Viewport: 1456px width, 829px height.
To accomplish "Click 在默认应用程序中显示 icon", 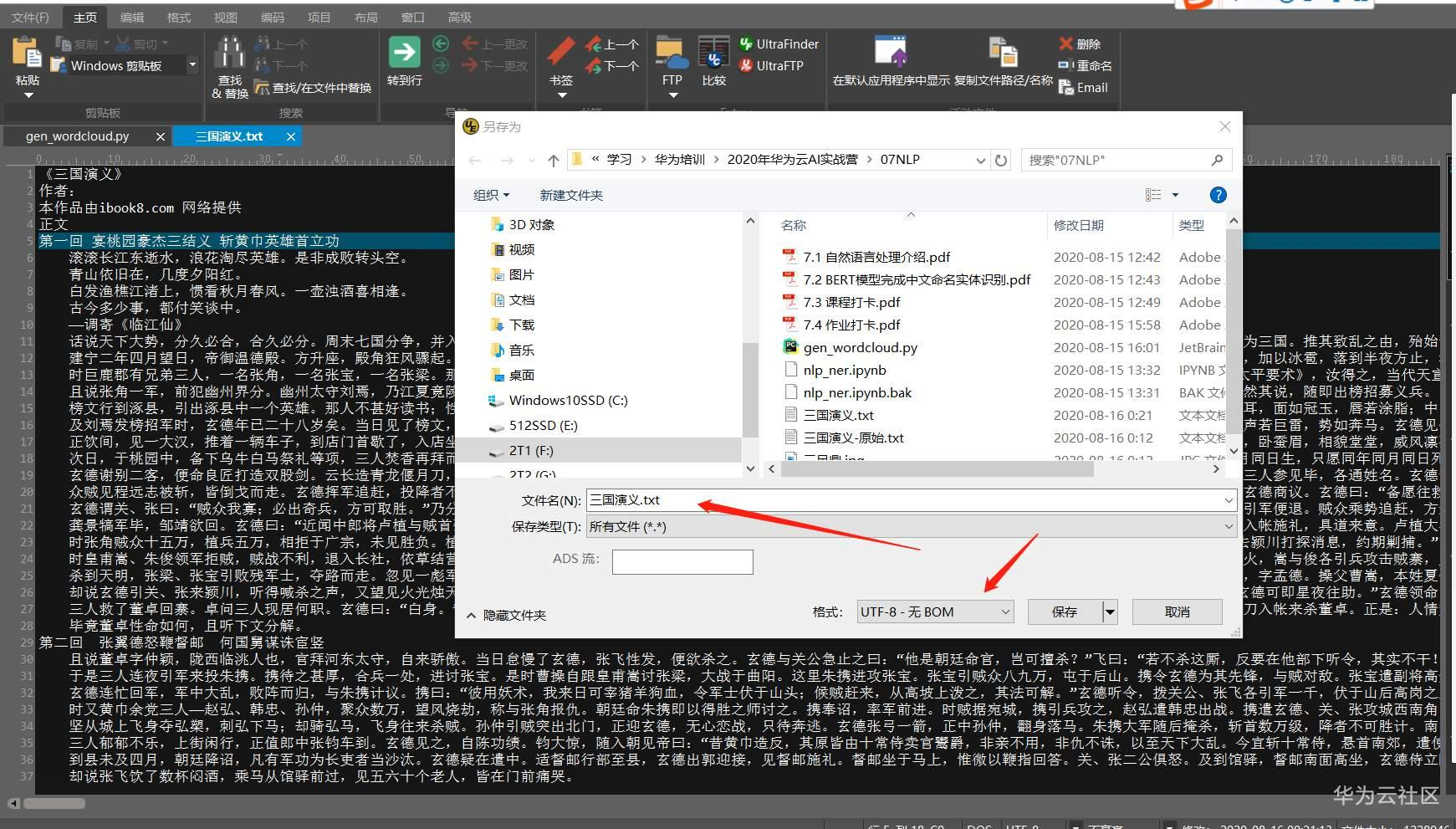I will [x=891, y=53].
